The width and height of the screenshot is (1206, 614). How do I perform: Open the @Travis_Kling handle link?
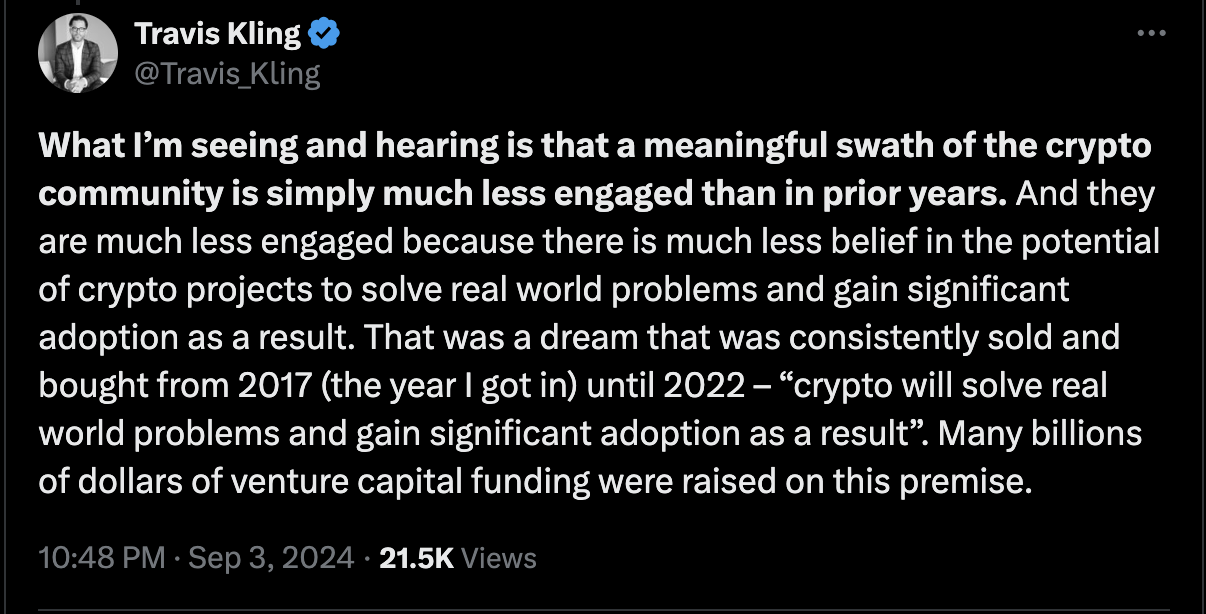227,74
